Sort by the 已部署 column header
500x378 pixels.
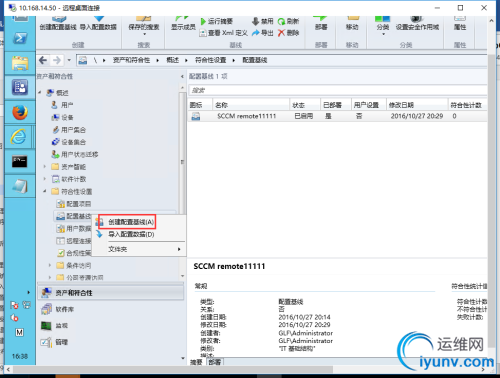point(335,105)
